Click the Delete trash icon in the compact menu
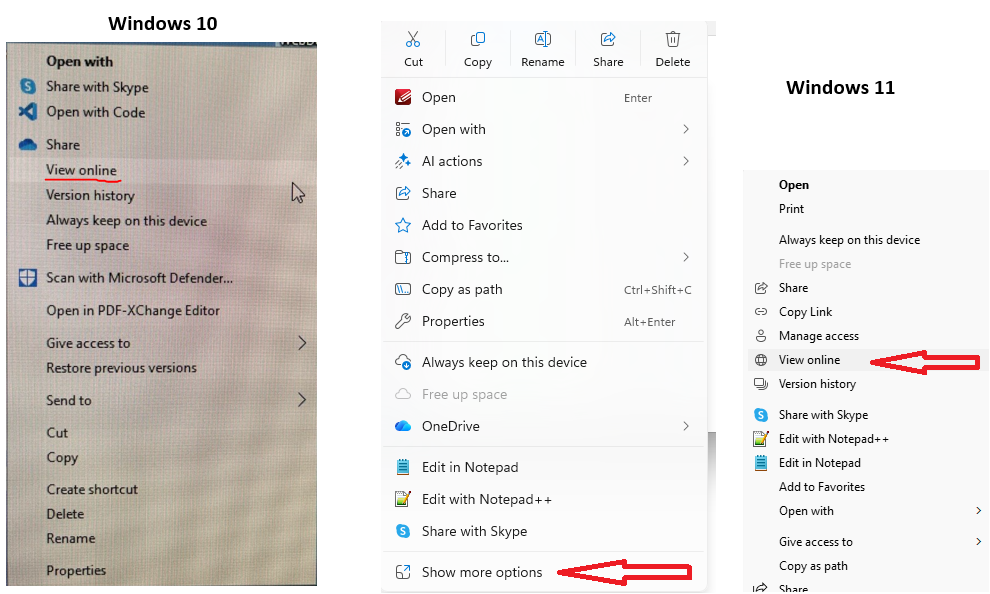Screen dimensions: 990x594 pos(673,40)
